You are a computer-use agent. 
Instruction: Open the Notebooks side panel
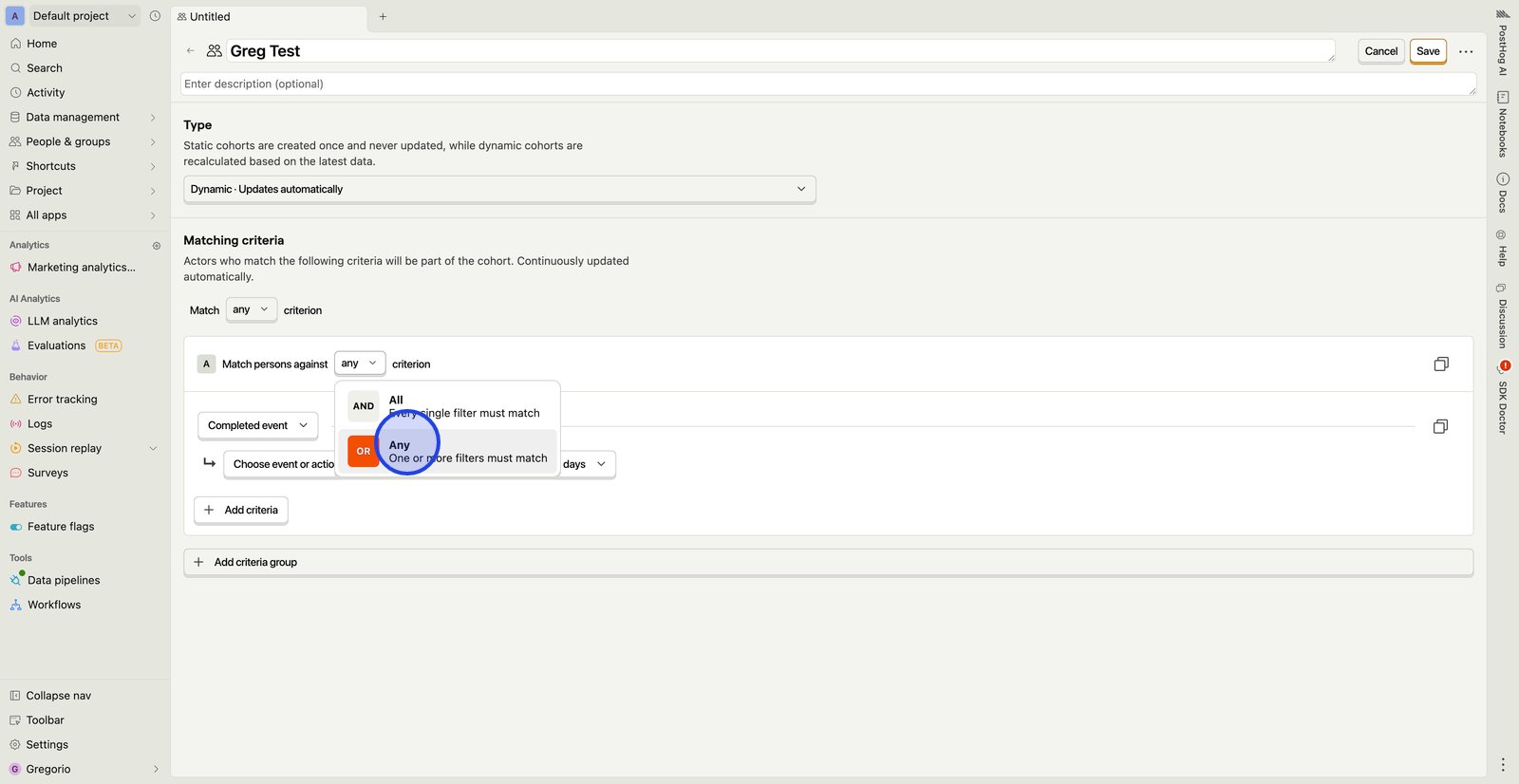[1502, 123]
